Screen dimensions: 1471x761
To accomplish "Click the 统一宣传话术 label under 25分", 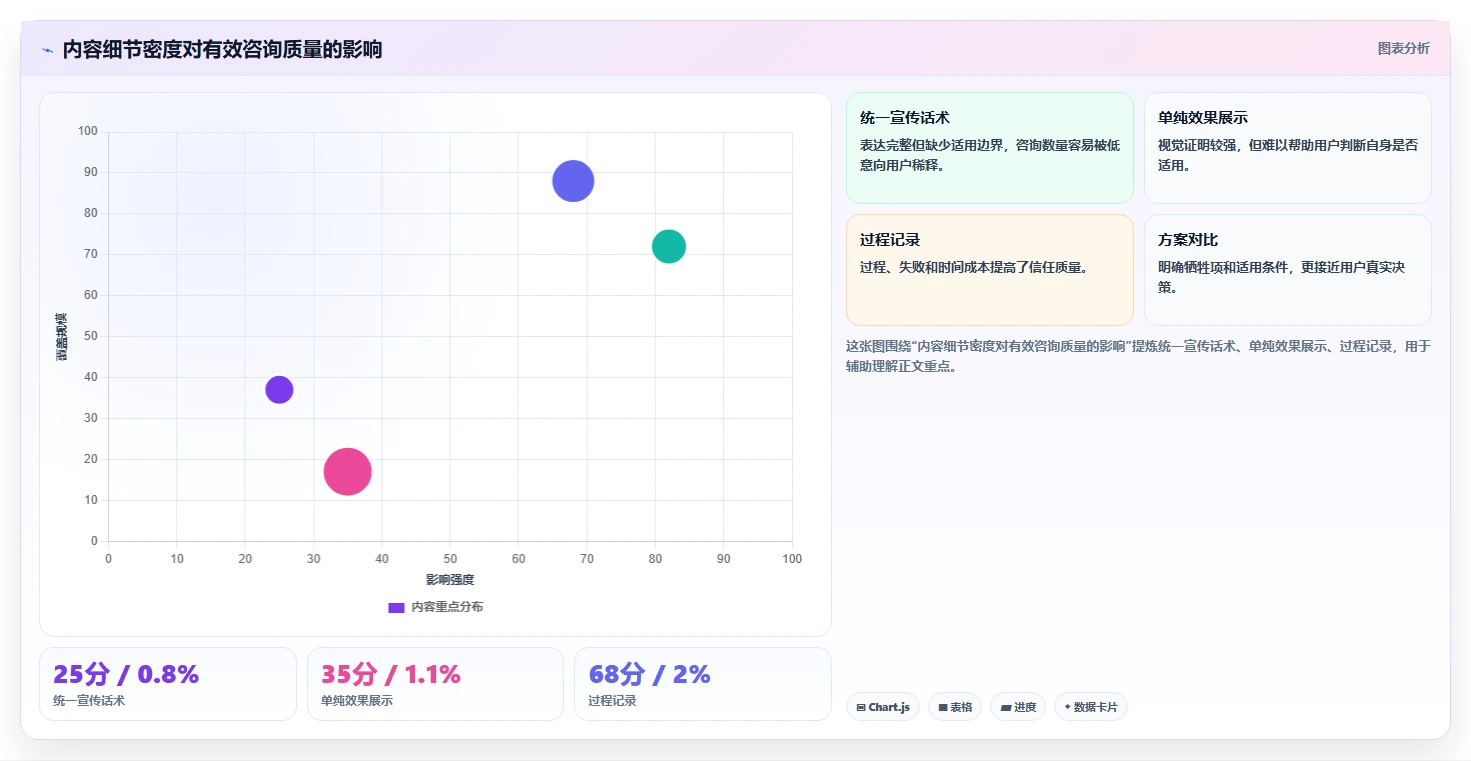I will pos(89,701).
